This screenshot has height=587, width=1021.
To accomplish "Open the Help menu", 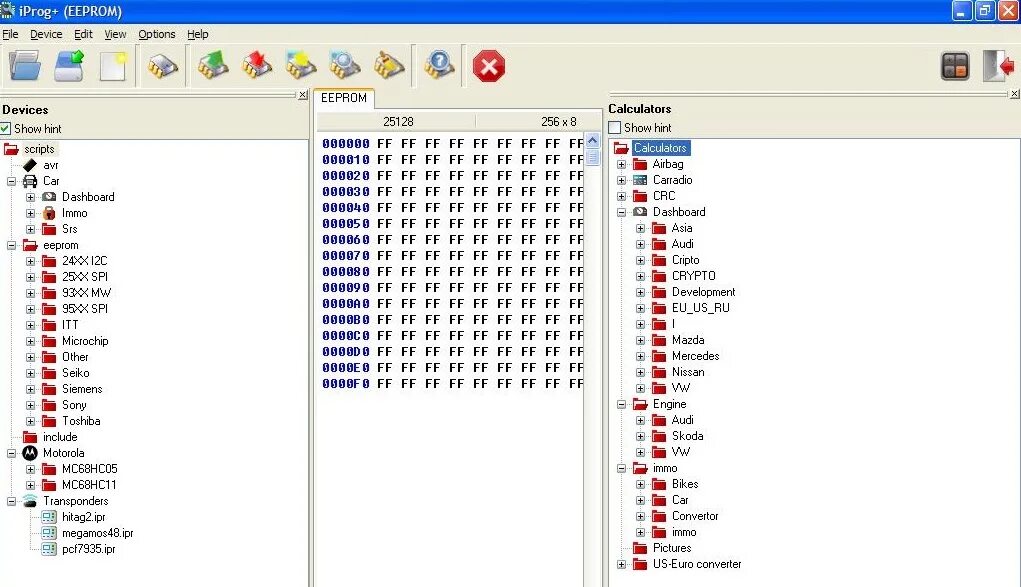I will click(x=197, y=34).
